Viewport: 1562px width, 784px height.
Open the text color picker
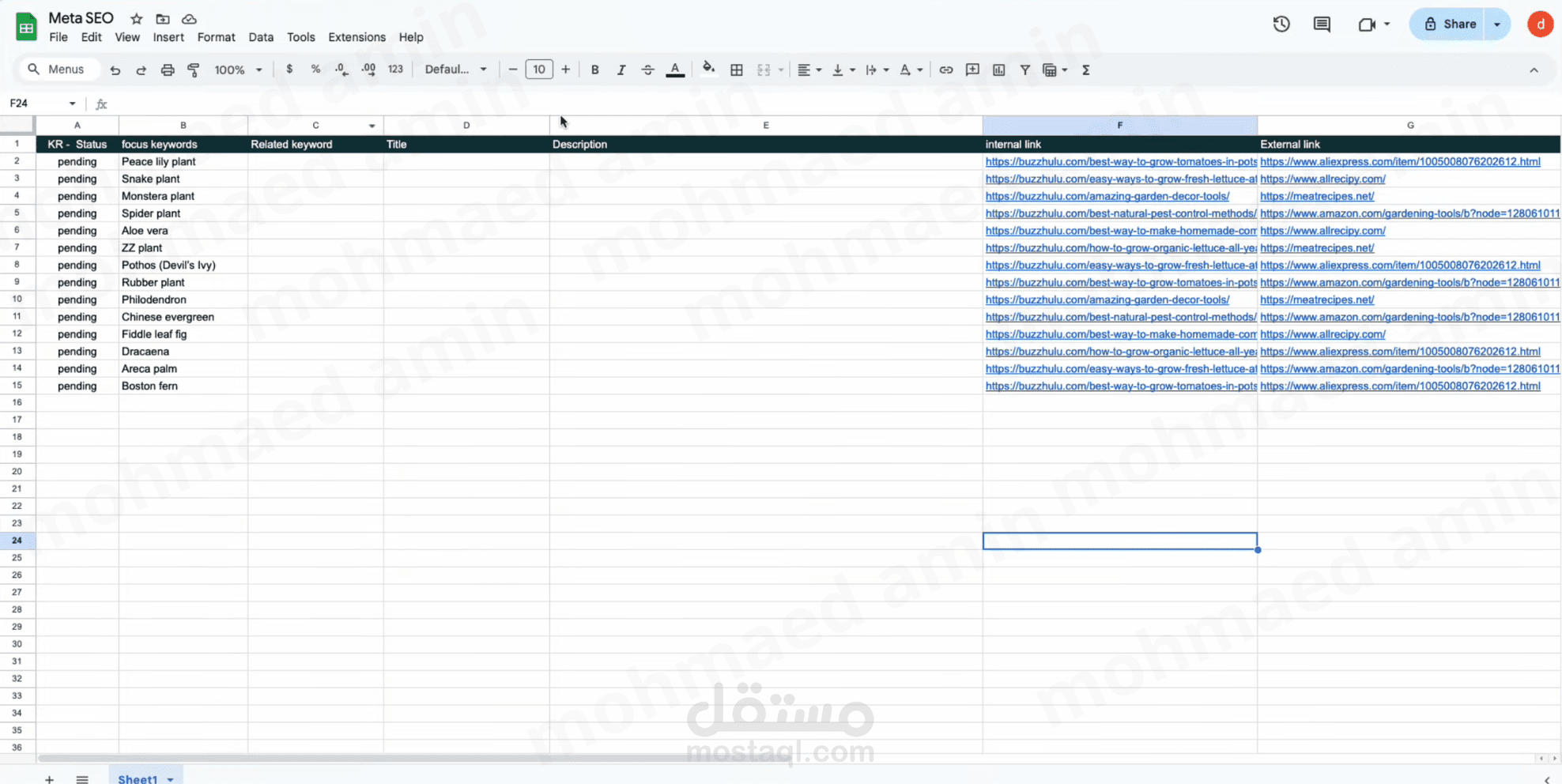click(675, 70)
